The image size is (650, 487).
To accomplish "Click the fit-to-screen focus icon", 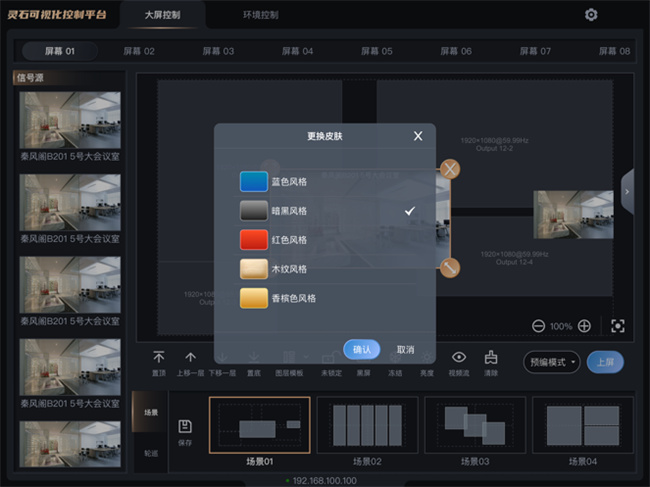I will tap(618, 326).
